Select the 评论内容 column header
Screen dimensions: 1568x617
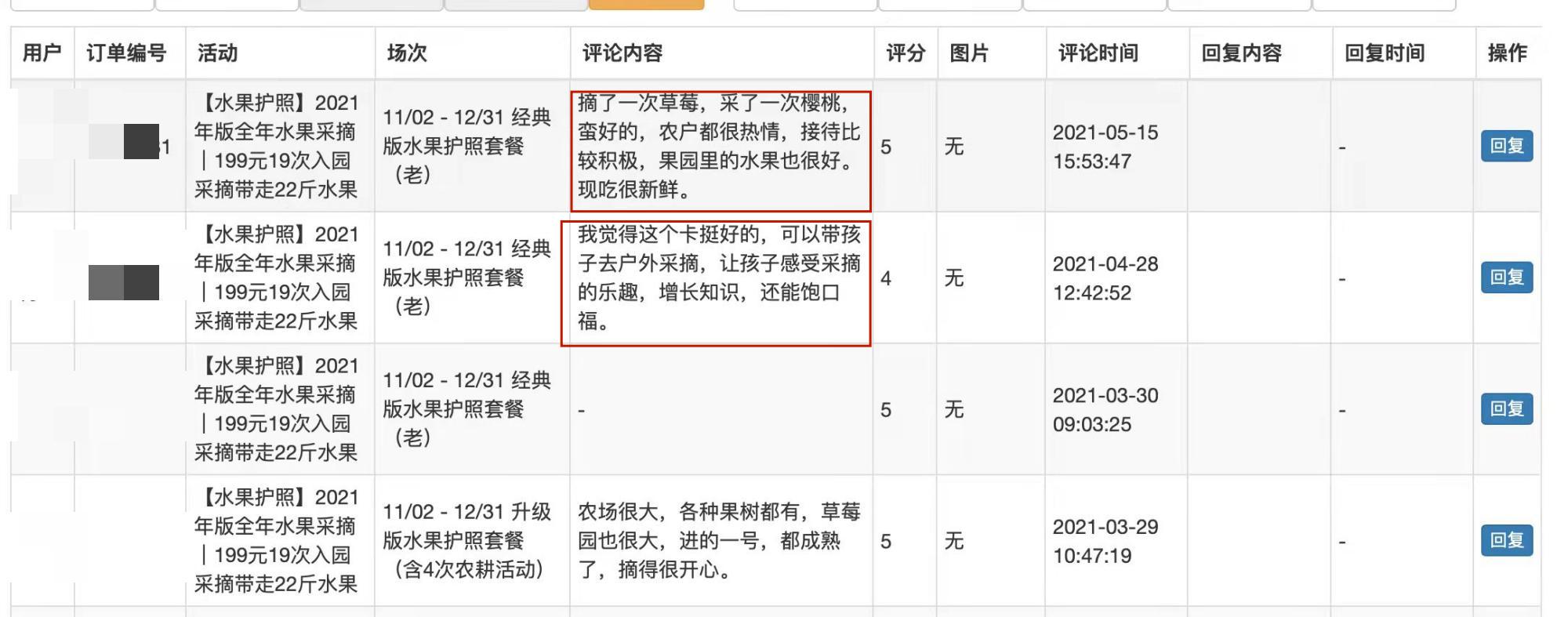click(x=622, y=53)
